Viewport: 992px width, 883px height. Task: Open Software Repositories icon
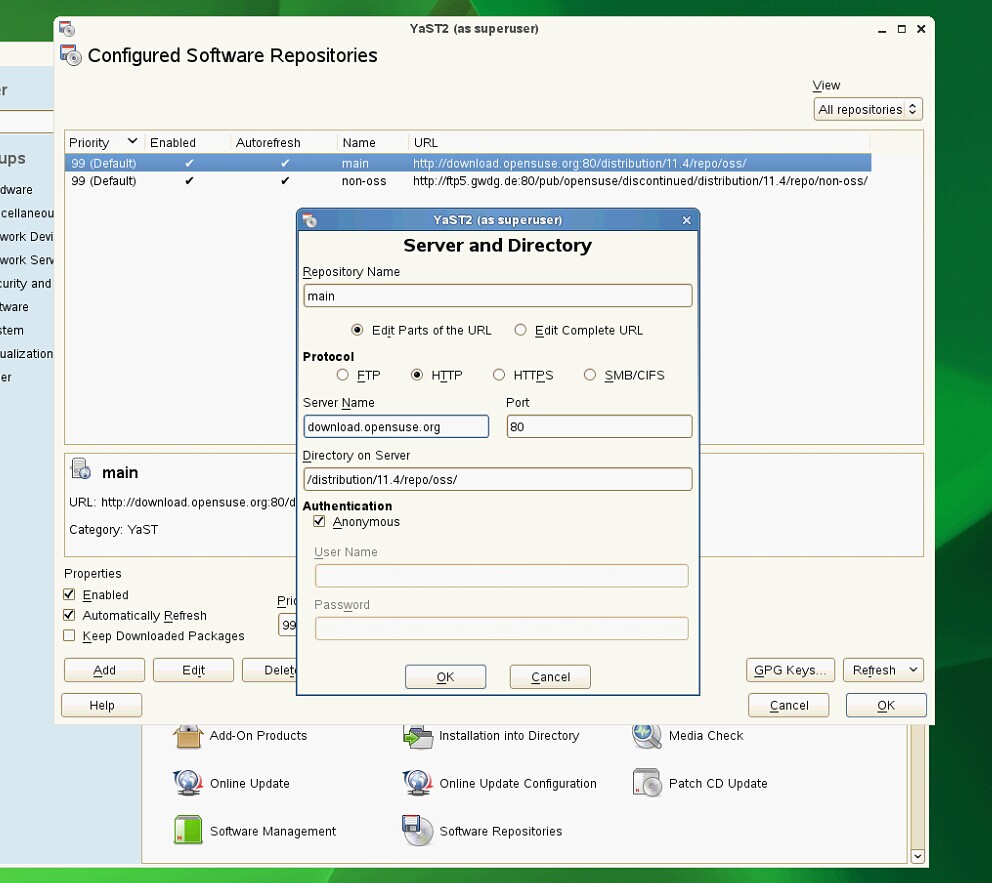click(418, 831)
